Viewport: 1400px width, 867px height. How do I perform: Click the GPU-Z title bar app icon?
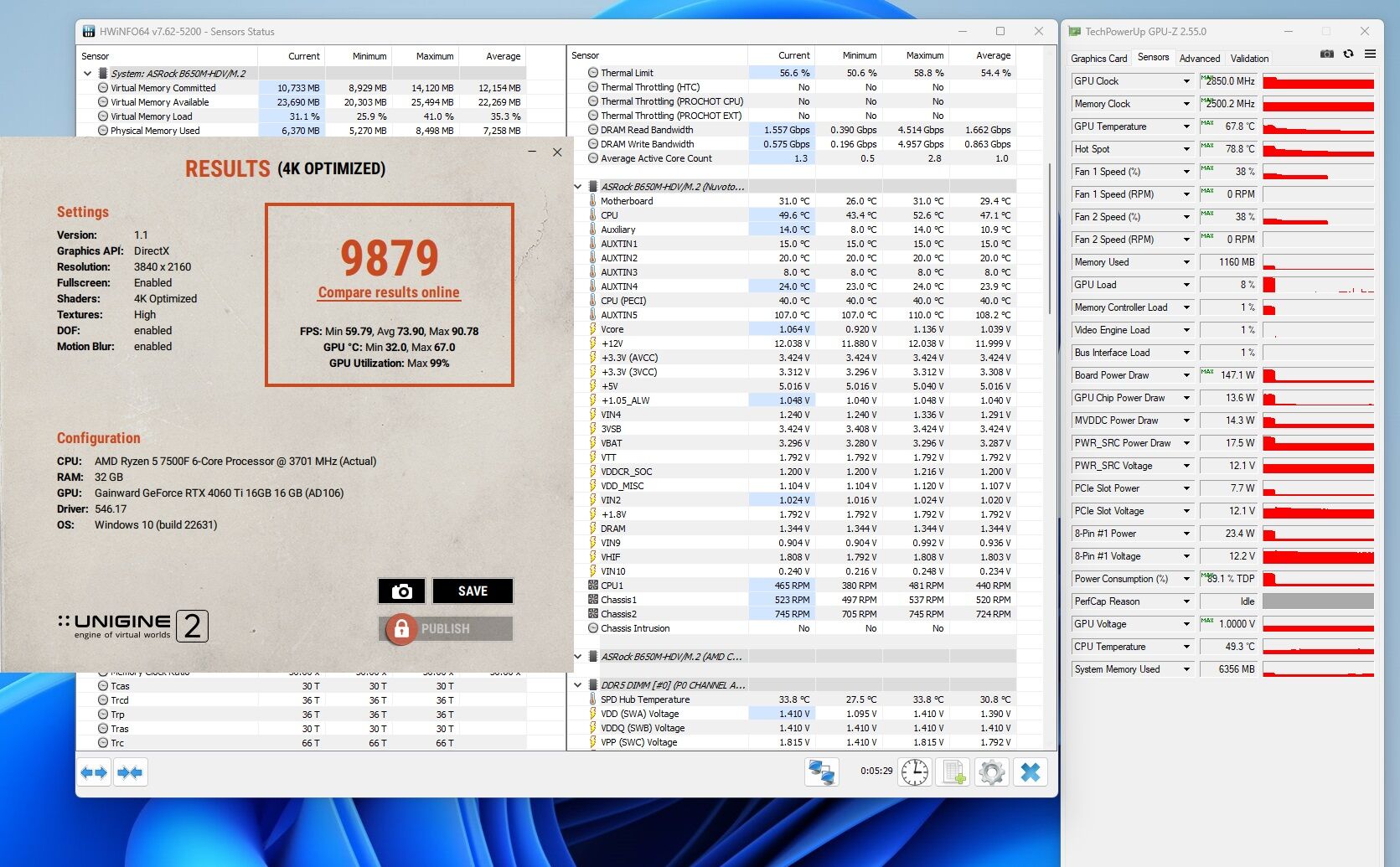pos(1075,32)
